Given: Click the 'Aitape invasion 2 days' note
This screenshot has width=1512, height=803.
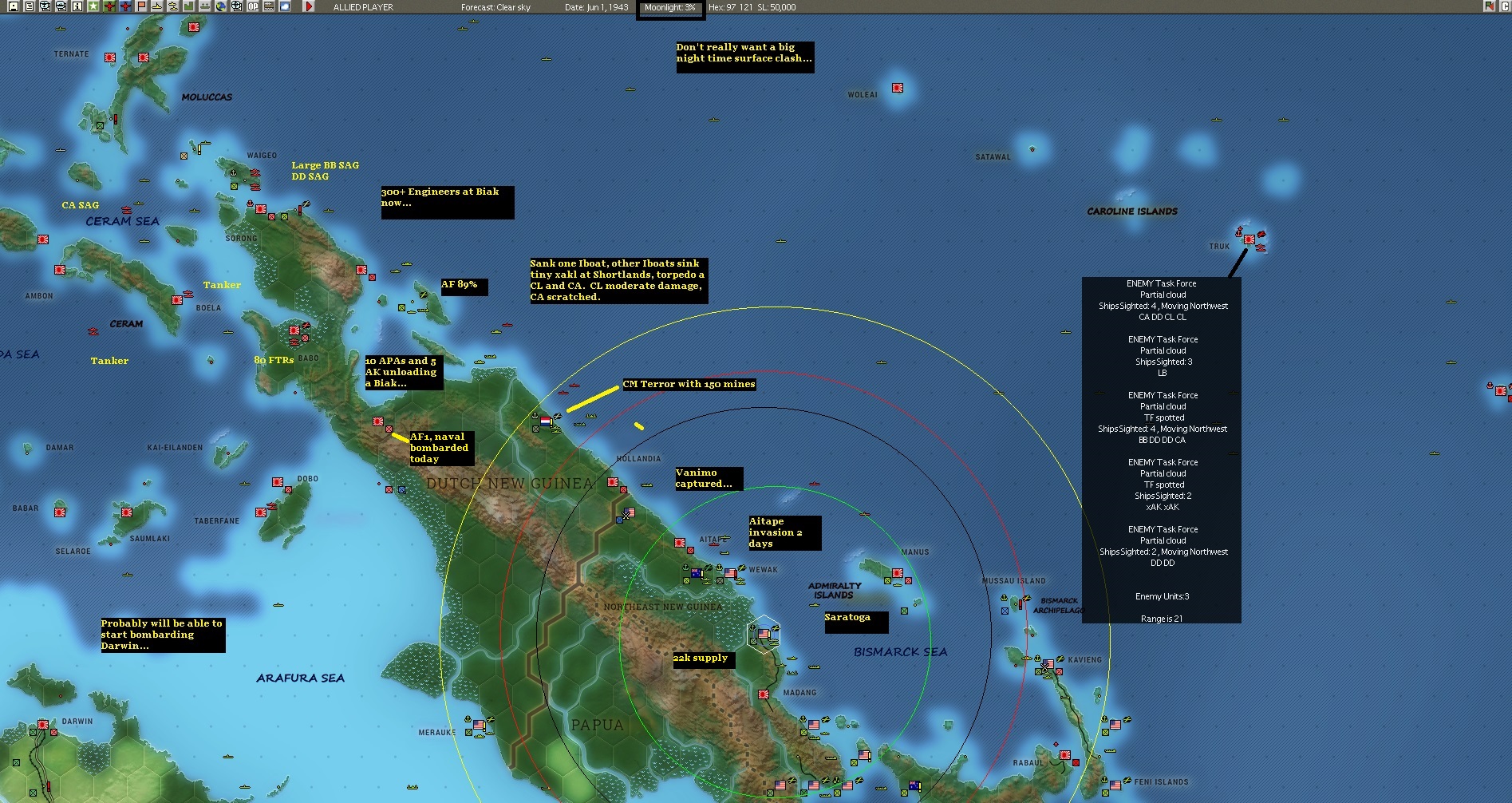Looking at the screenshot, I should 784,532.
